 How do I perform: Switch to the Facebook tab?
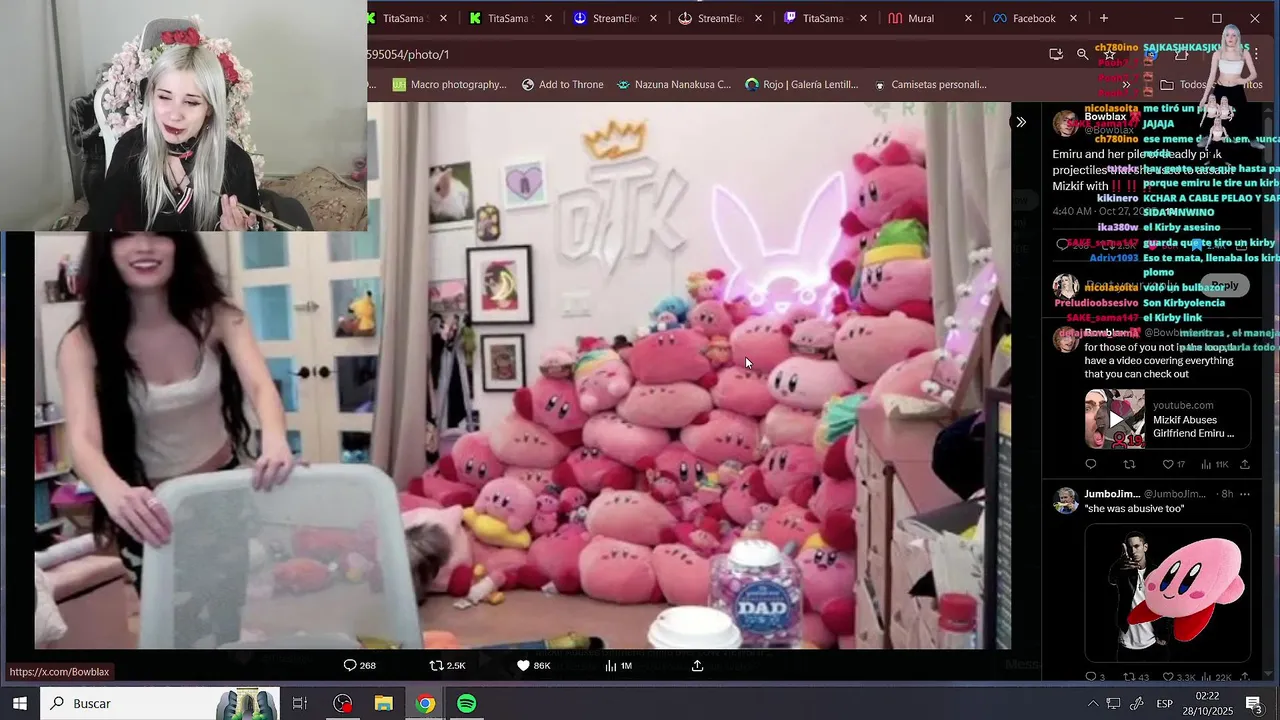pyautogui.click(x=1034, y=18)
